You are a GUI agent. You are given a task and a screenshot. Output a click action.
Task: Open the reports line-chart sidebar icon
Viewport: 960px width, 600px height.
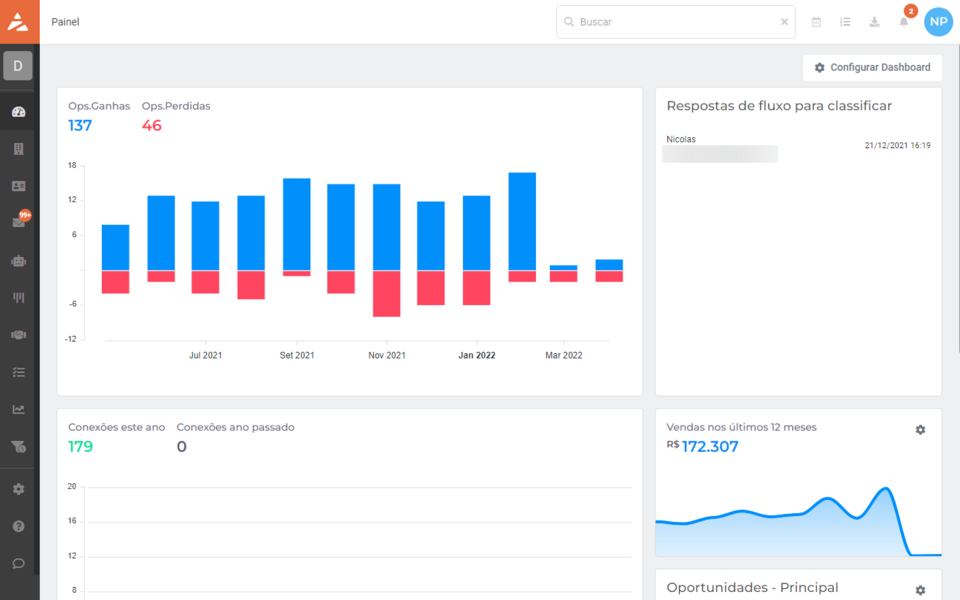pyautogui.click(x=18, y=410)
